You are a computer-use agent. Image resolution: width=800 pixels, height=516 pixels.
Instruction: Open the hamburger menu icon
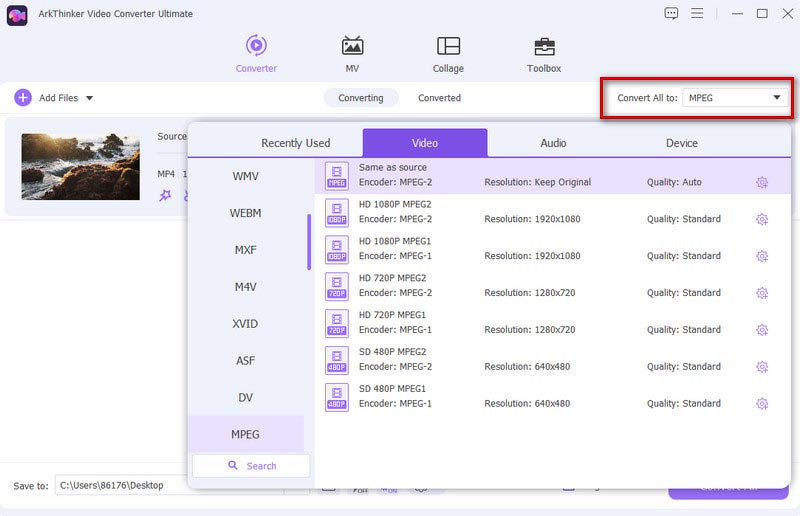(697, 13)
